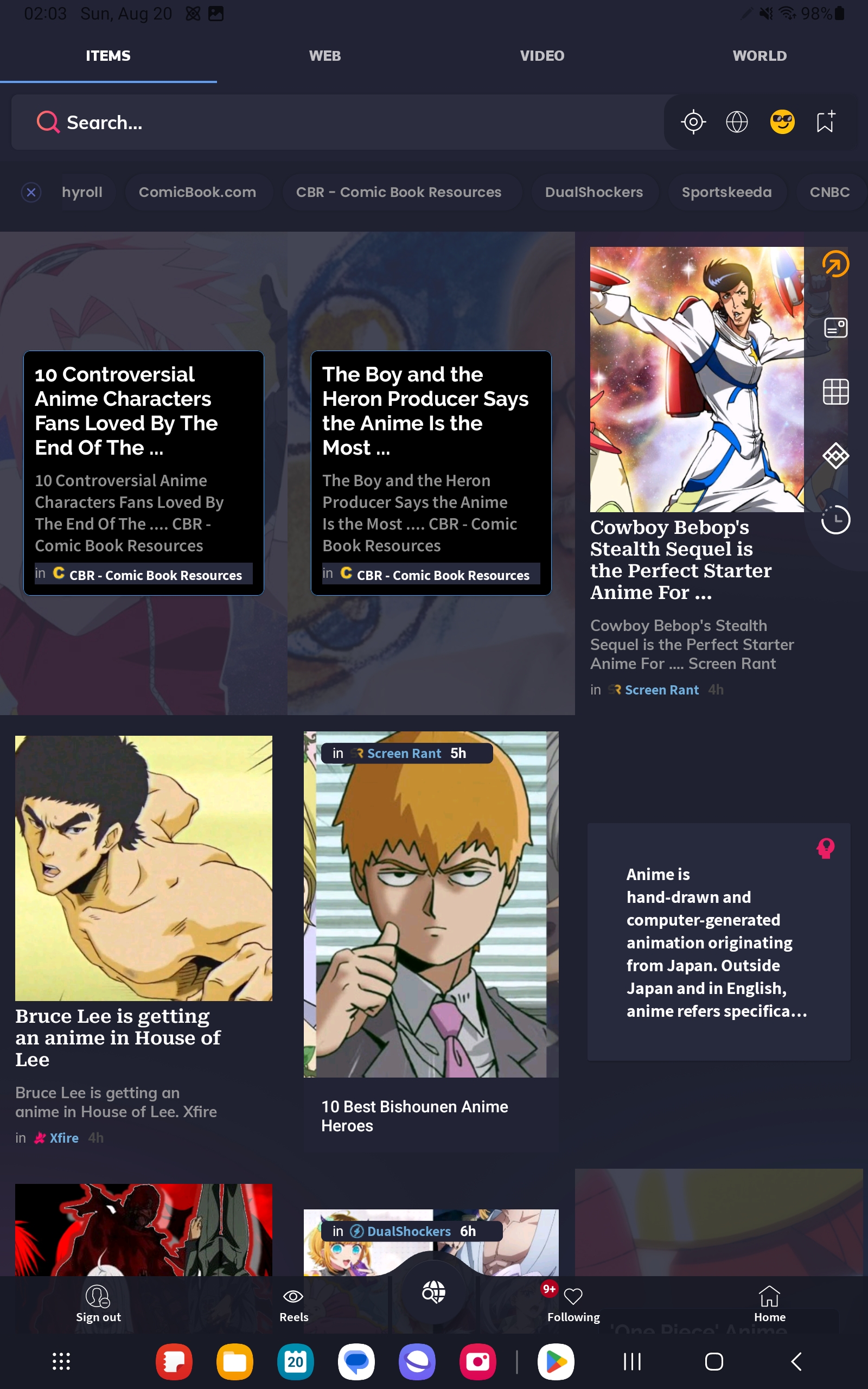868x1389 pixels.
Task: Tap the add bookmark icon
Action: (x=826, y=122)
